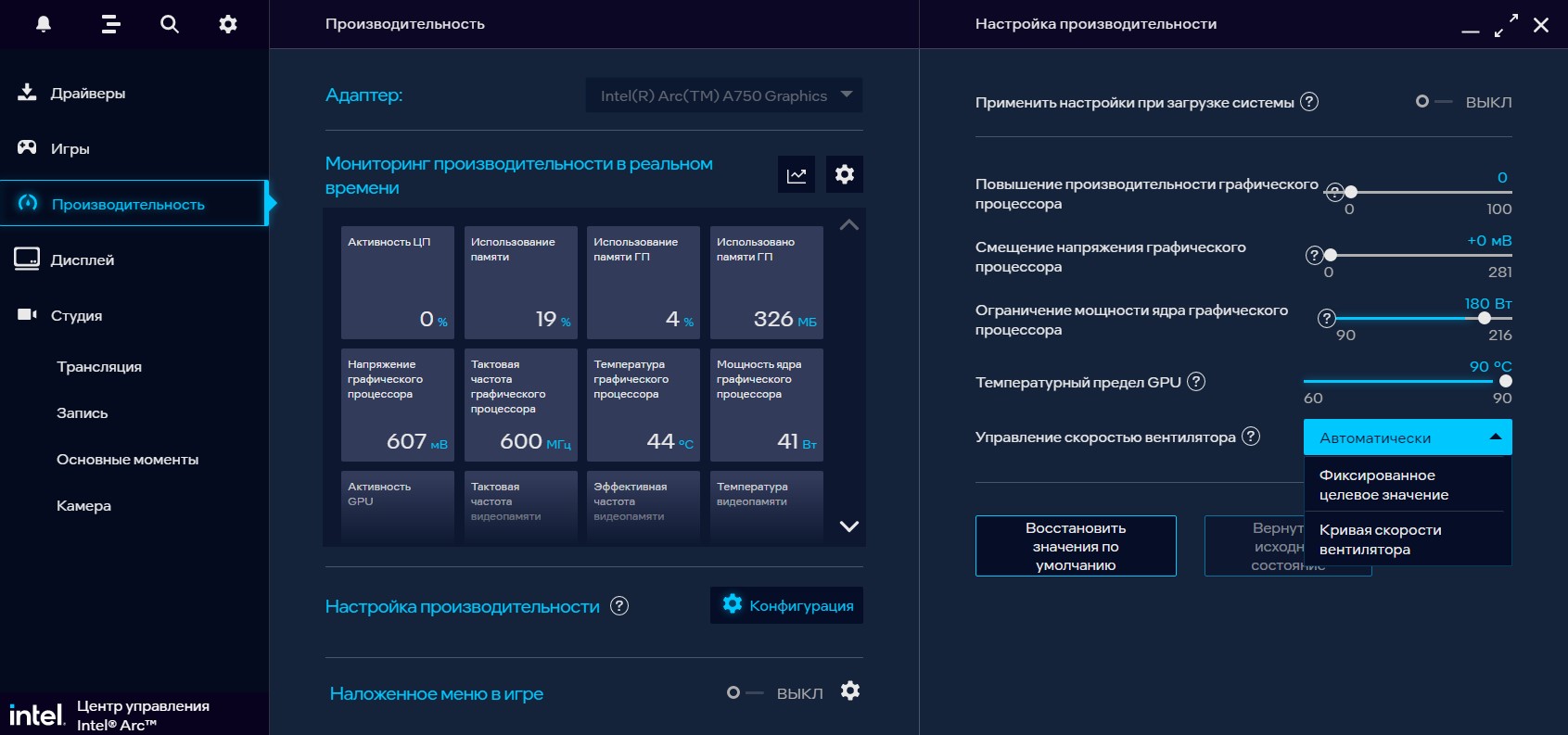Image resolution: width=1568 pixels, height=735 pixels.
Task: Open the notifications bell icon
Action: click(x=44, y=24)
